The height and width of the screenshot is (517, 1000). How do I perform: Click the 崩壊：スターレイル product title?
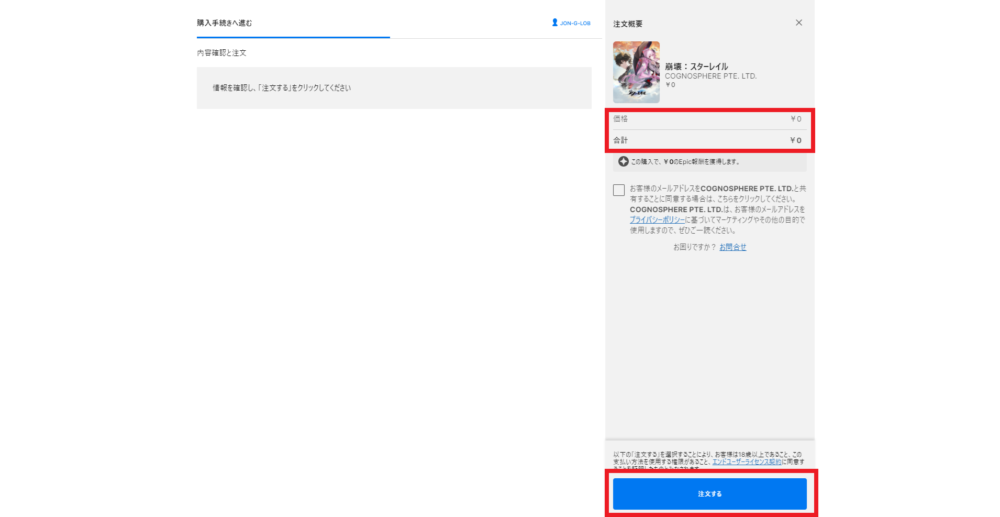pyautogui.click(x=696, y=66)
